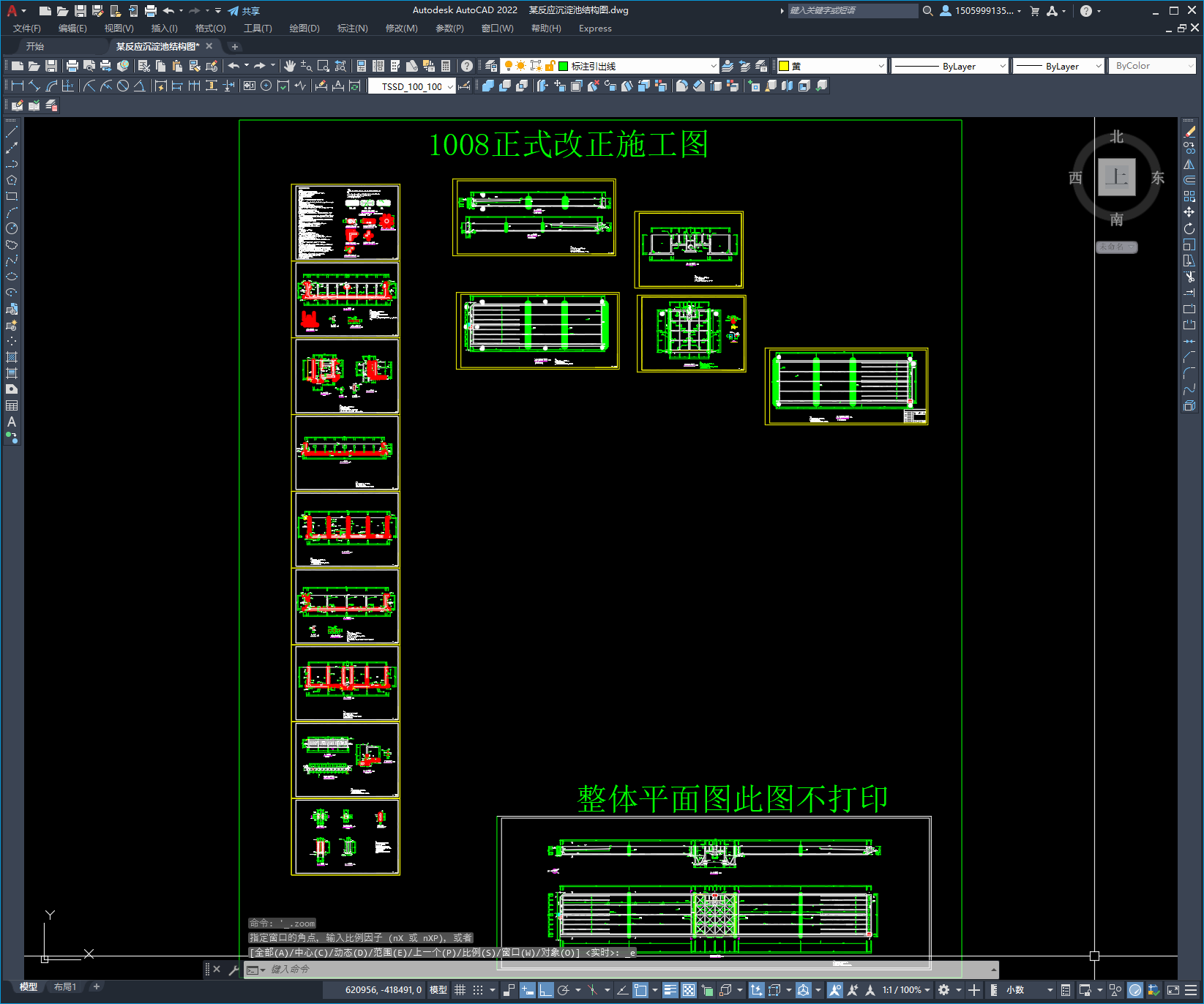1204x1004 pixels.
Task: Expand the user account 1505999135 dropdown
Action: point(981,11)
